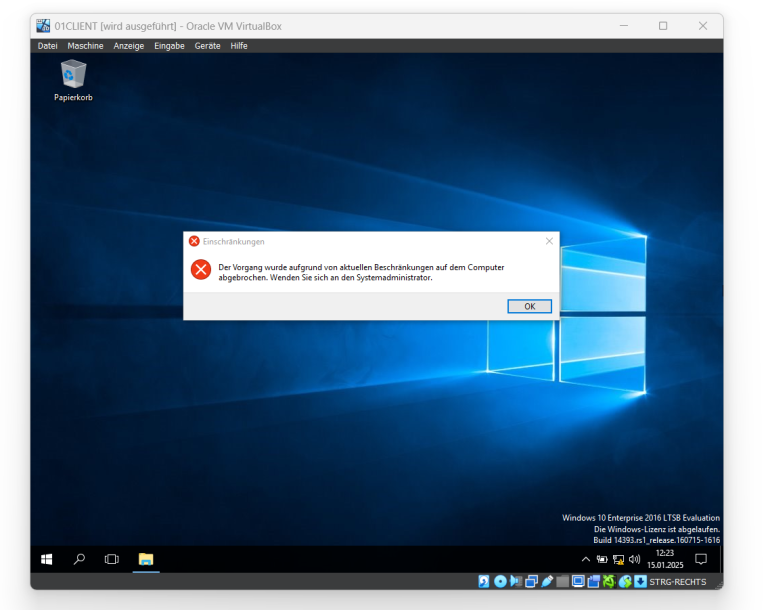Open Task View on the guest taskbar

point(112,559)
